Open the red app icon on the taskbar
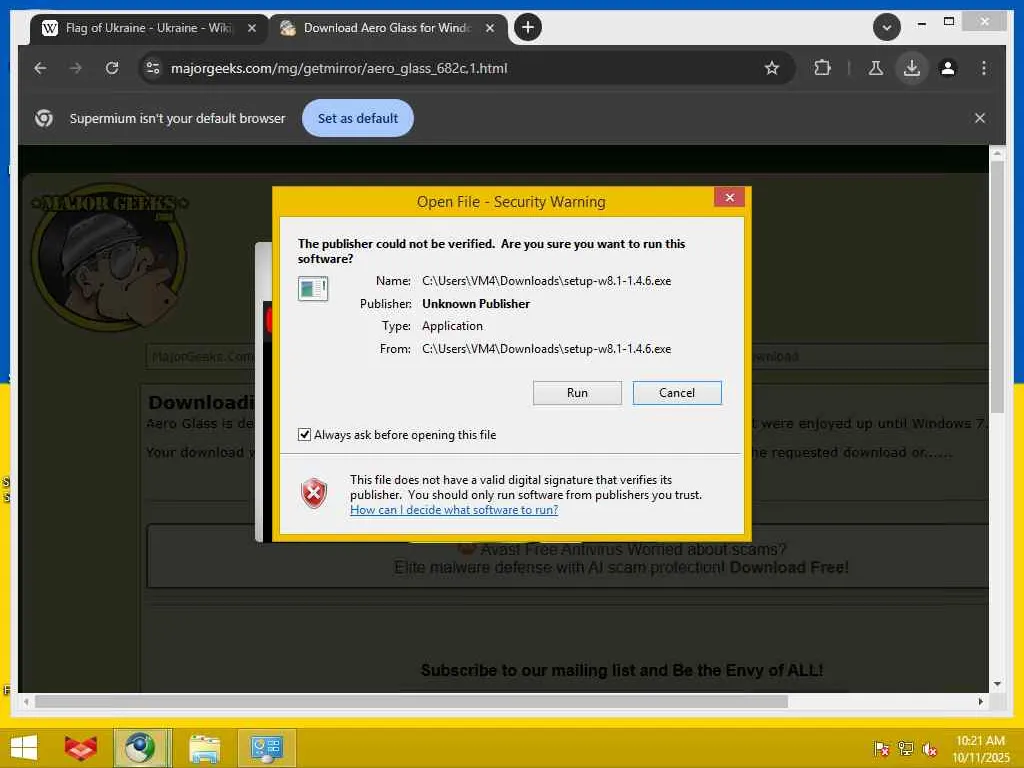 coord(81,748)
